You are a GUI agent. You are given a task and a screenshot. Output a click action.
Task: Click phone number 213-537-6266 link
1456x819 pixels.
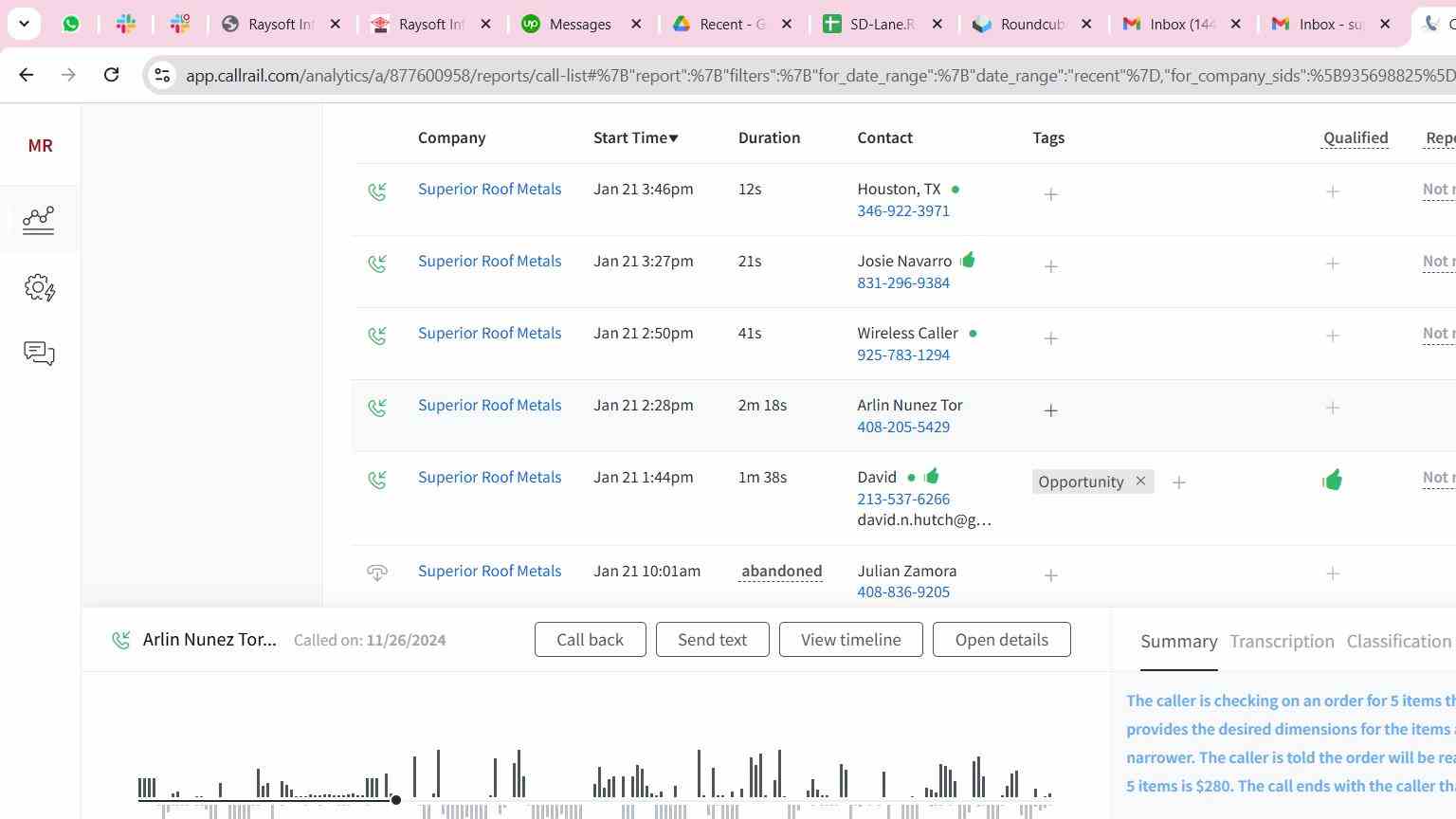903,500
